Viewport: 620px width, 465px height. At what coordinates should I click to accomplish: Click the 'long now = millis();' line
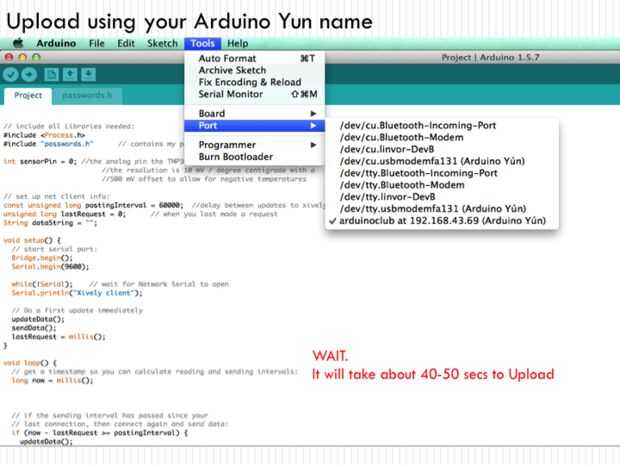53,380
